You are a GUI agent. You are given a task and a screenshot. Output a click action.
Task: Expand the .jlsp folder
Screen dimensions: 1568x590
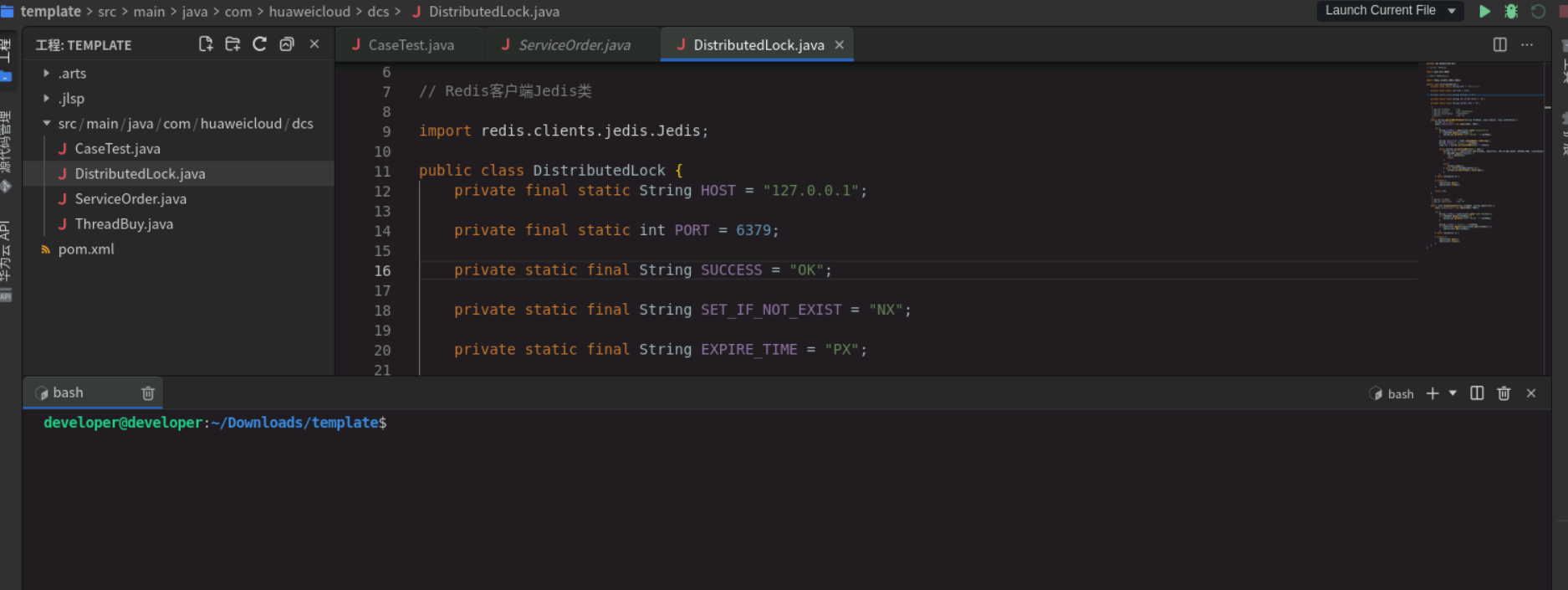(x=47, y=99)
